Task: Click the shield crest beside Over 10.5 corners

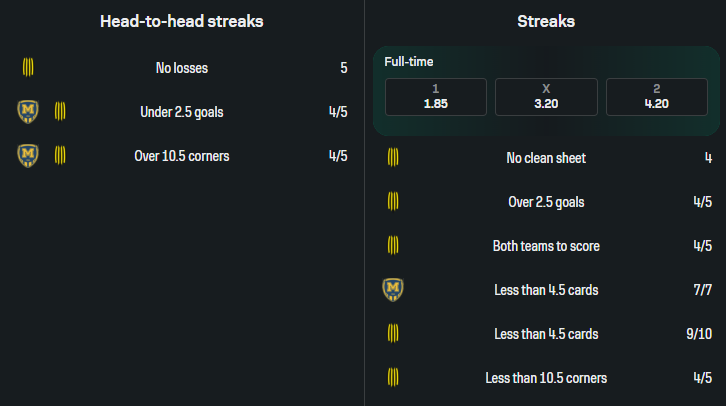Action: 28,155
